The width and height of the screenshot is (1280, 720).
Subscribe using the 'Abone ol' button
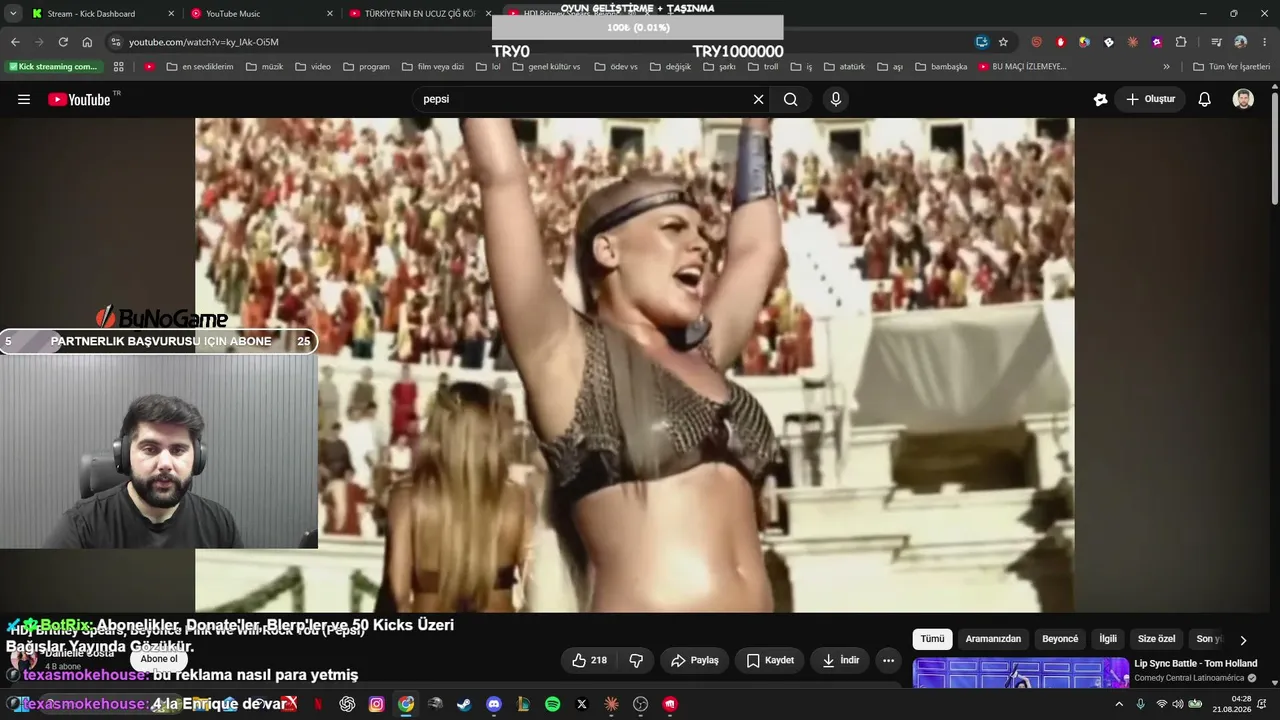pyautogui.click(x=159, y=659)
